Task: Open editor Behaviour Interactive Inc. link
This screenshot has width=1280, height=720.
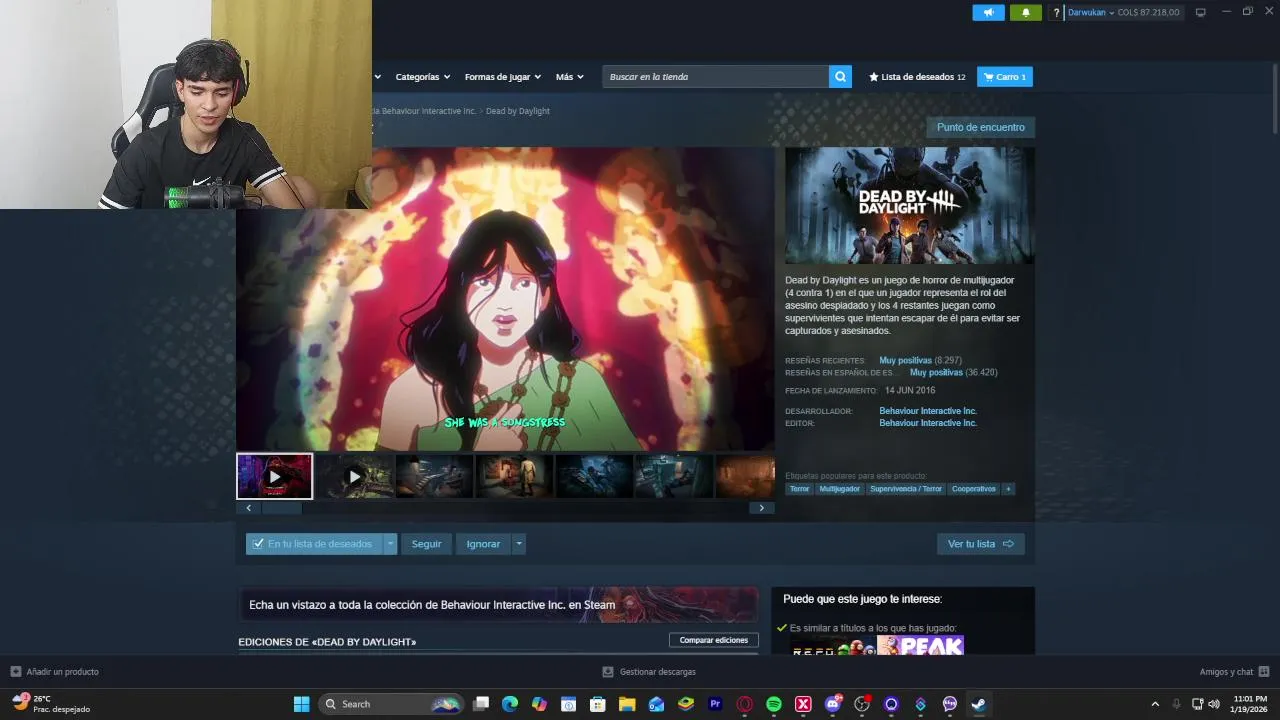Action: tap(928, 423)
